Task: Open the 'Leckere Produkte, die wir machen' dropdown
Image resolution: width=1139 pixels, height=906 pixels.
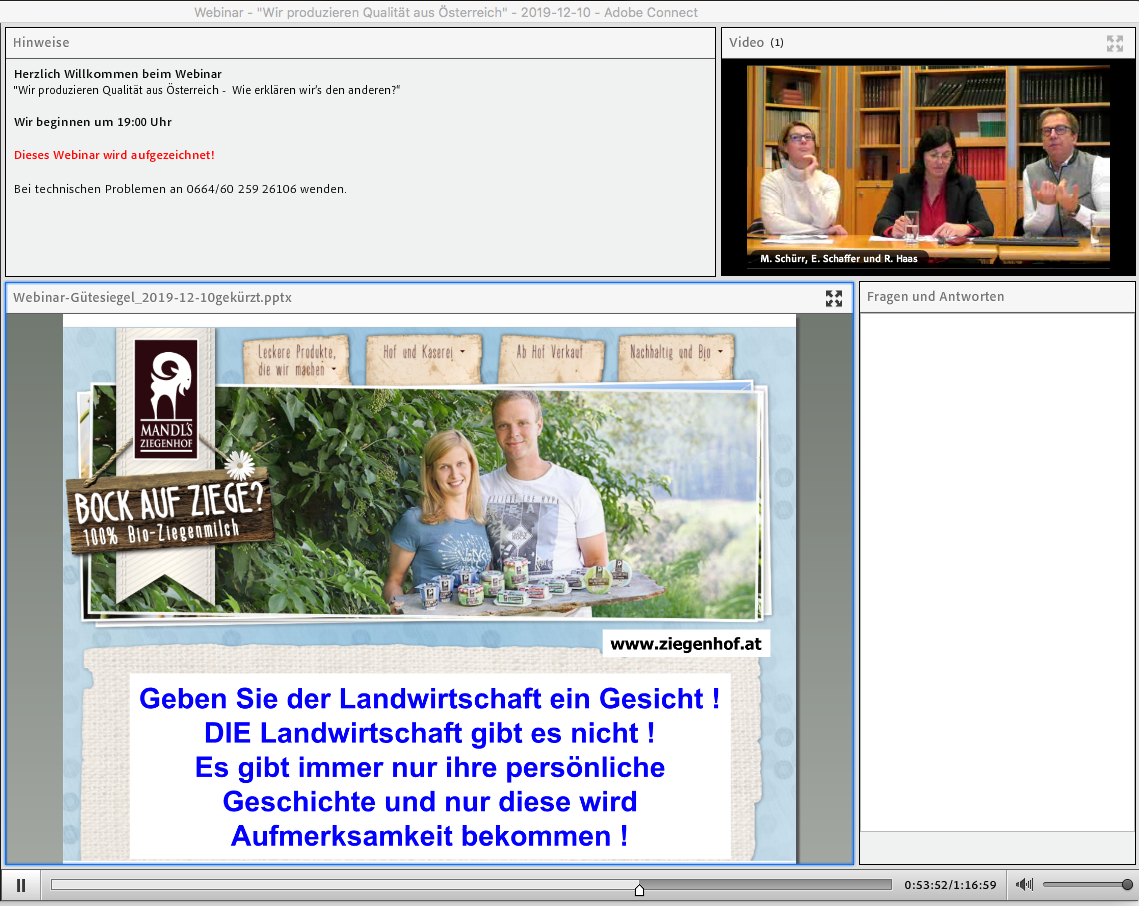Action: pos(297,361)
